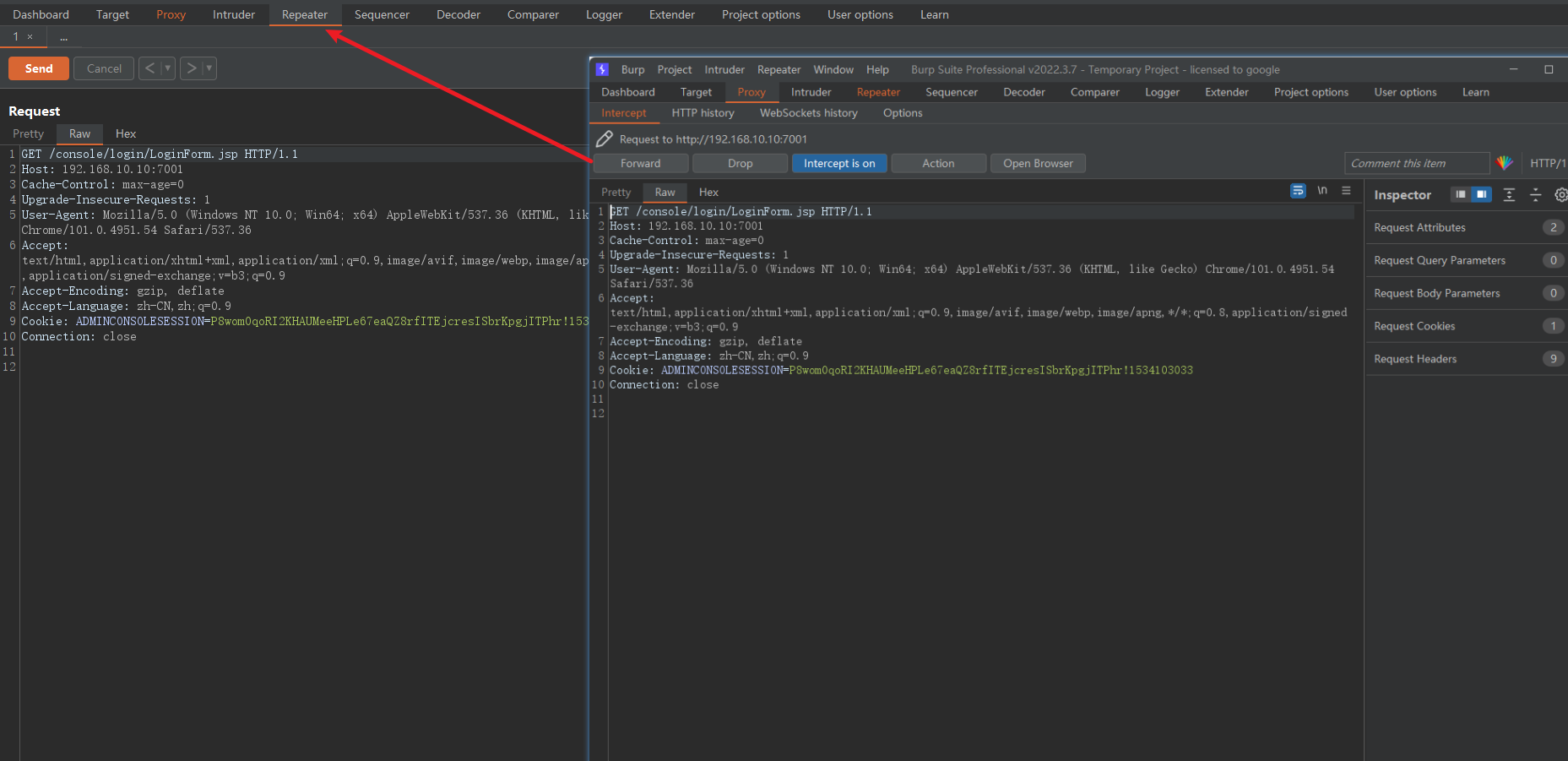Open the Repeater menu in title bar
1568x761 pixels.
point(779,69)
